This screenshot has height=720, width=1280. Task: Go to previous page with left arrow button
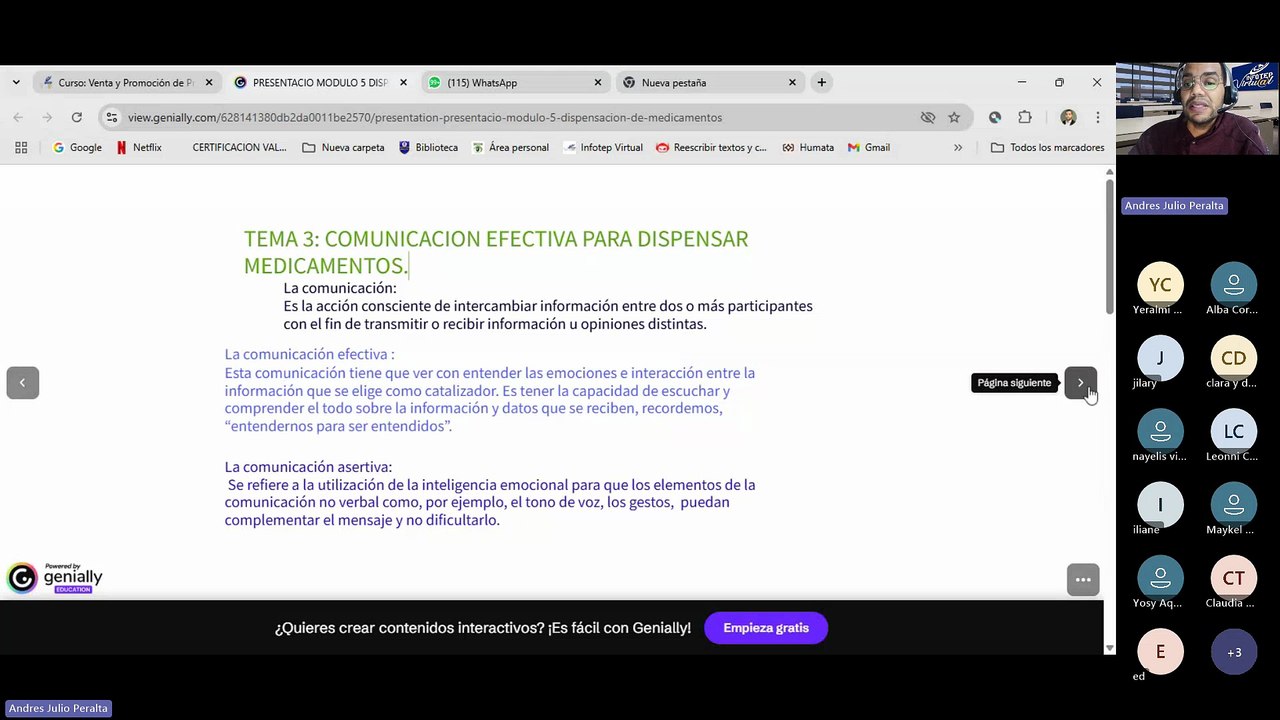tap(22, 383)
